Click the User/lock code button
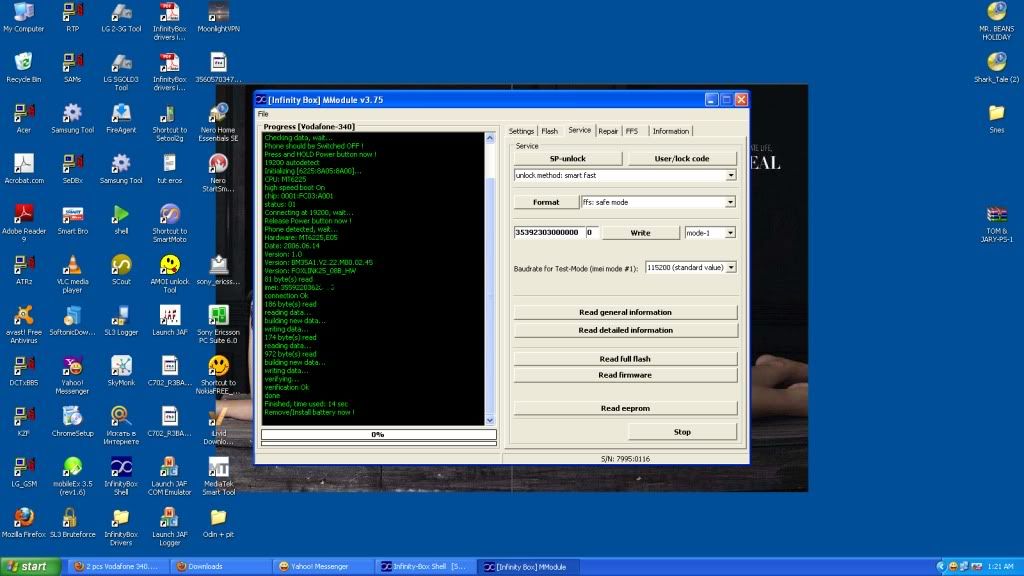1024x576 pixels. (x=682, y=159)
